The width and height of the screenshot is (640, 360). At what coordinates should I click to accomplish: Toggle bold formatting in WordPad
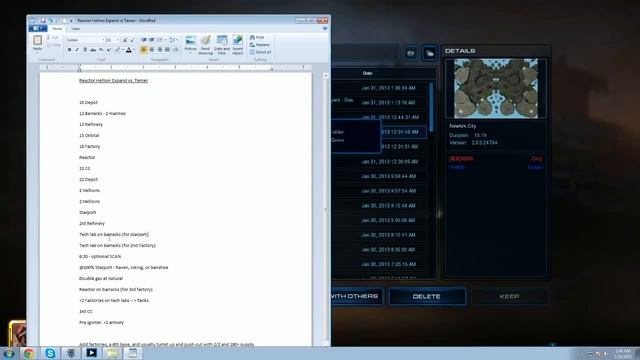69,50
